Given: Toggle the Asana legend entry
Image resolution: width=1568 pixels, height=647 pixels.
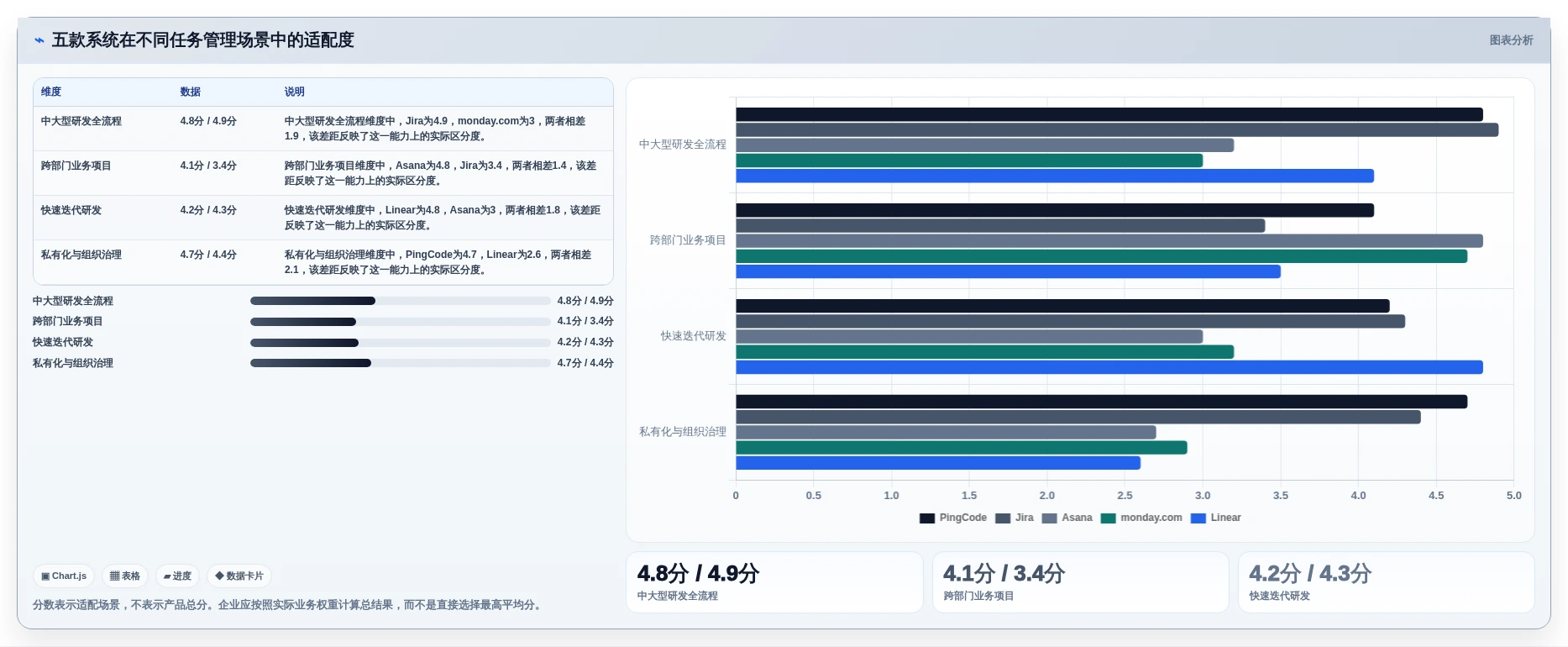Looking at the screenshot, I should click(x=1067, y=518).
